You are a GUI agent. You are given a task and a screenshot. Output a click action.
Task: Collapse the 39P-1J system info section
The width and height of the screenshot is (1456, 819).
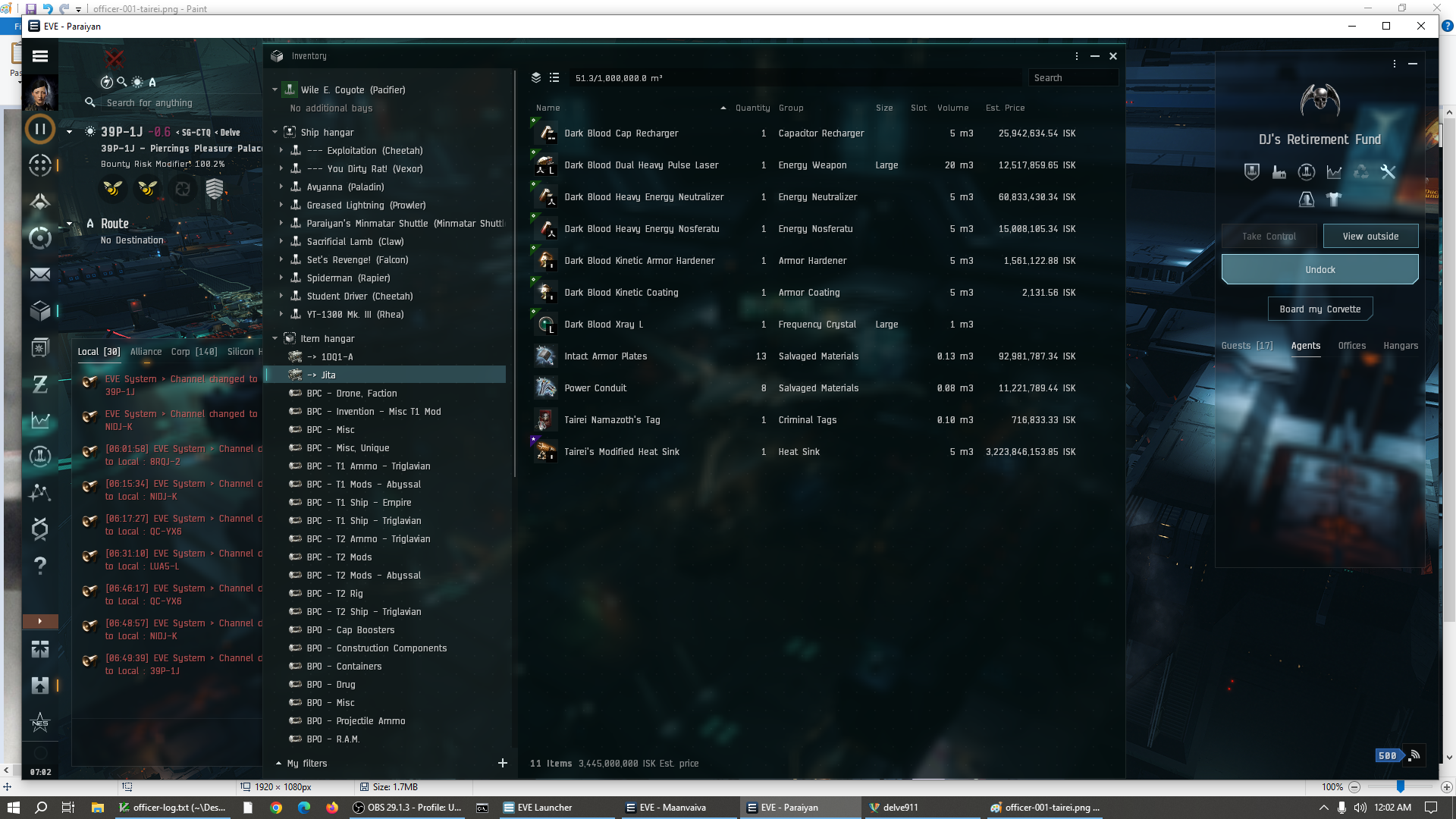click(69, 132)
